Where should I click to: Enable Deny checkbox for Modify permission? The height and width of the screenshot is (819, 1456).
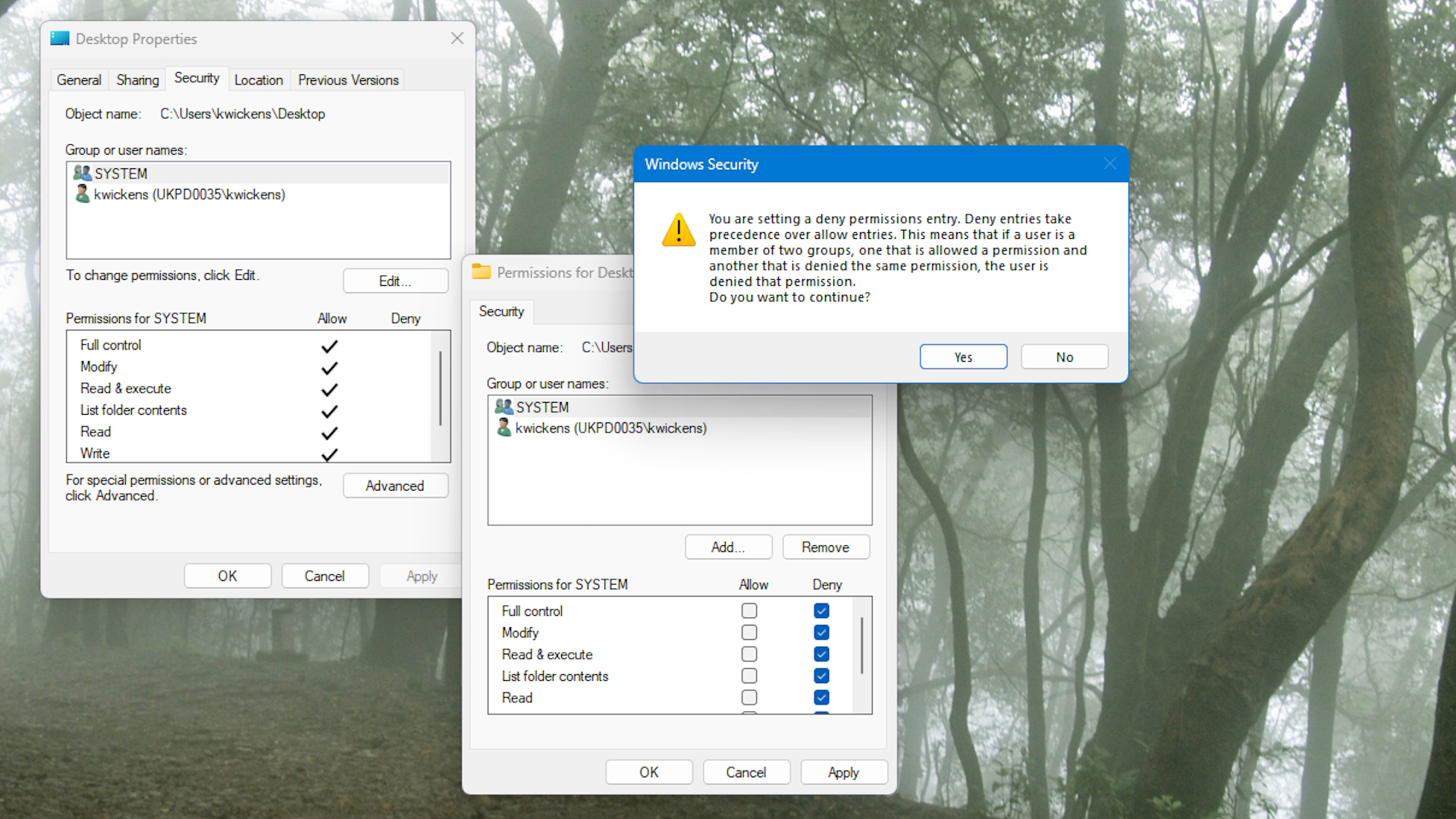click(x=821, y=632)
